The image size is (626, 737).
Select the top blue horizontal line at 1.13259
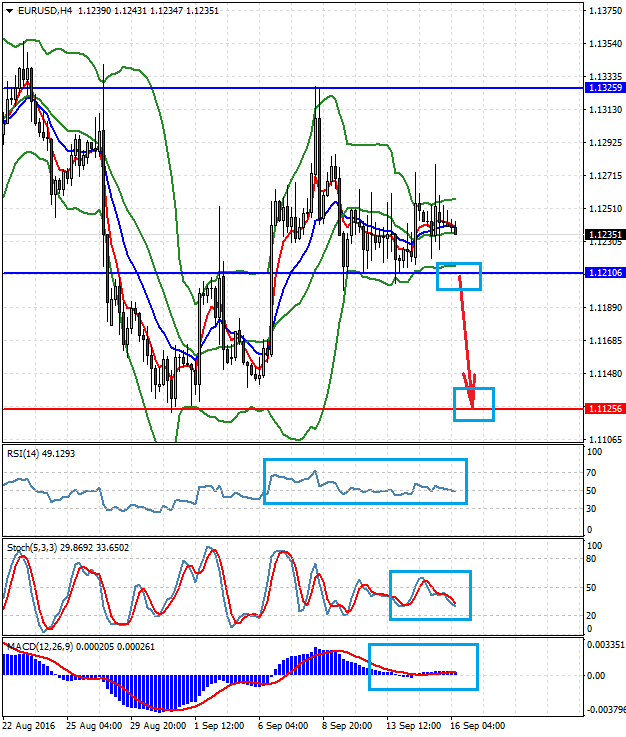pyautogui.click(x=200, y=88)
